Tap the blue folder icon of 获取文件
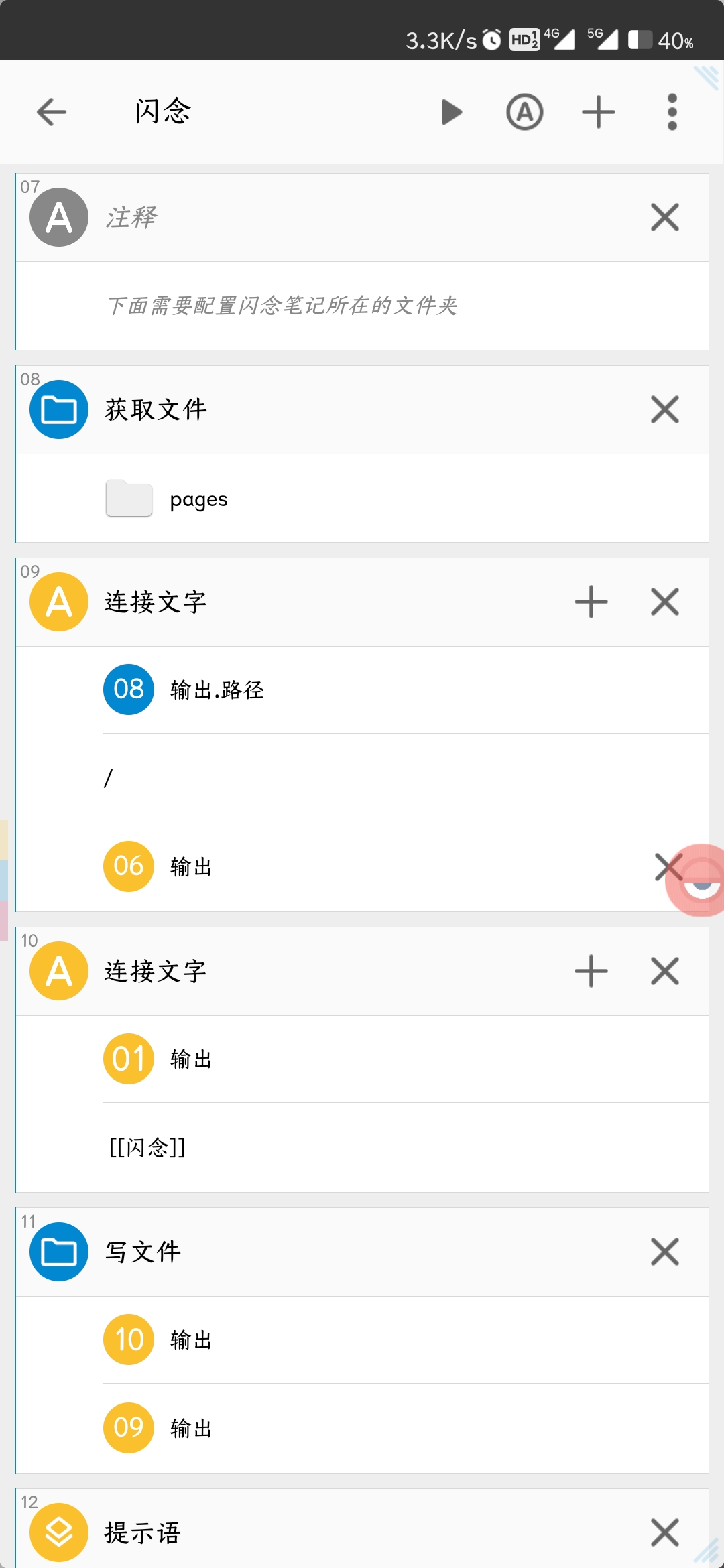The height and width of the screenshot is (1568, 724). tap(59, 409)
